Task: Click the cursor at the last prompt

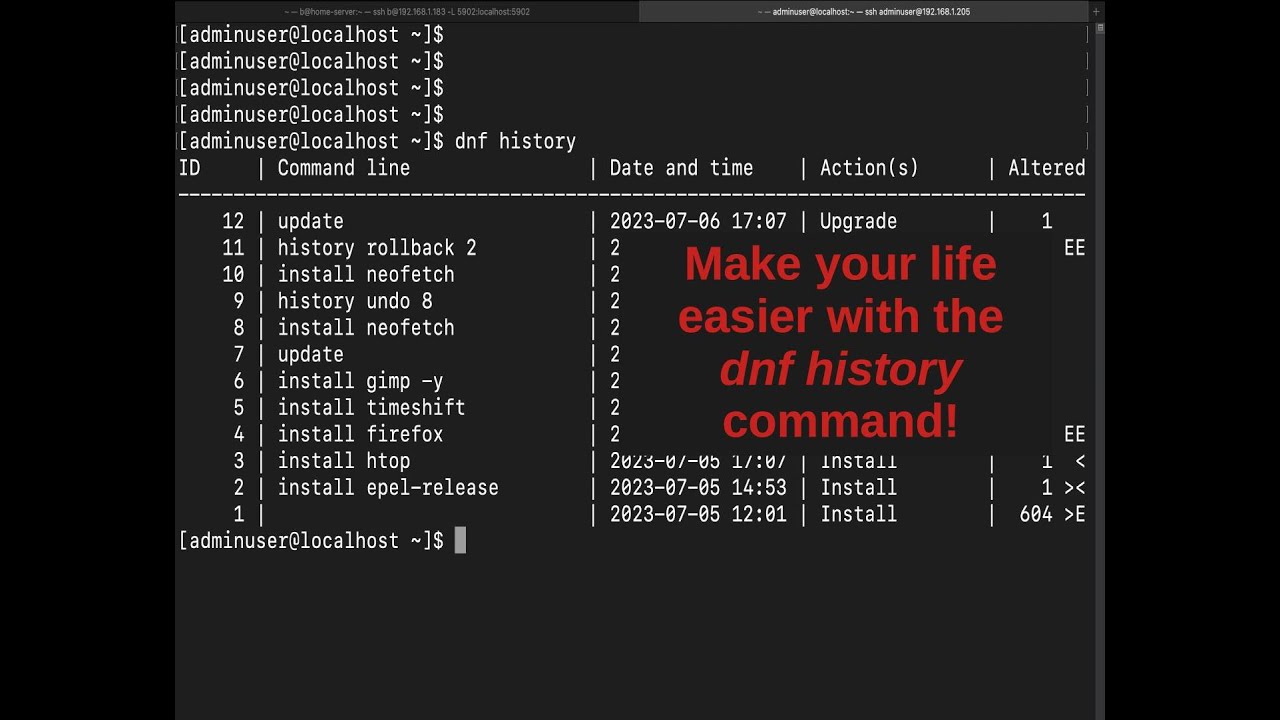Action: click(x=460, y=540)
